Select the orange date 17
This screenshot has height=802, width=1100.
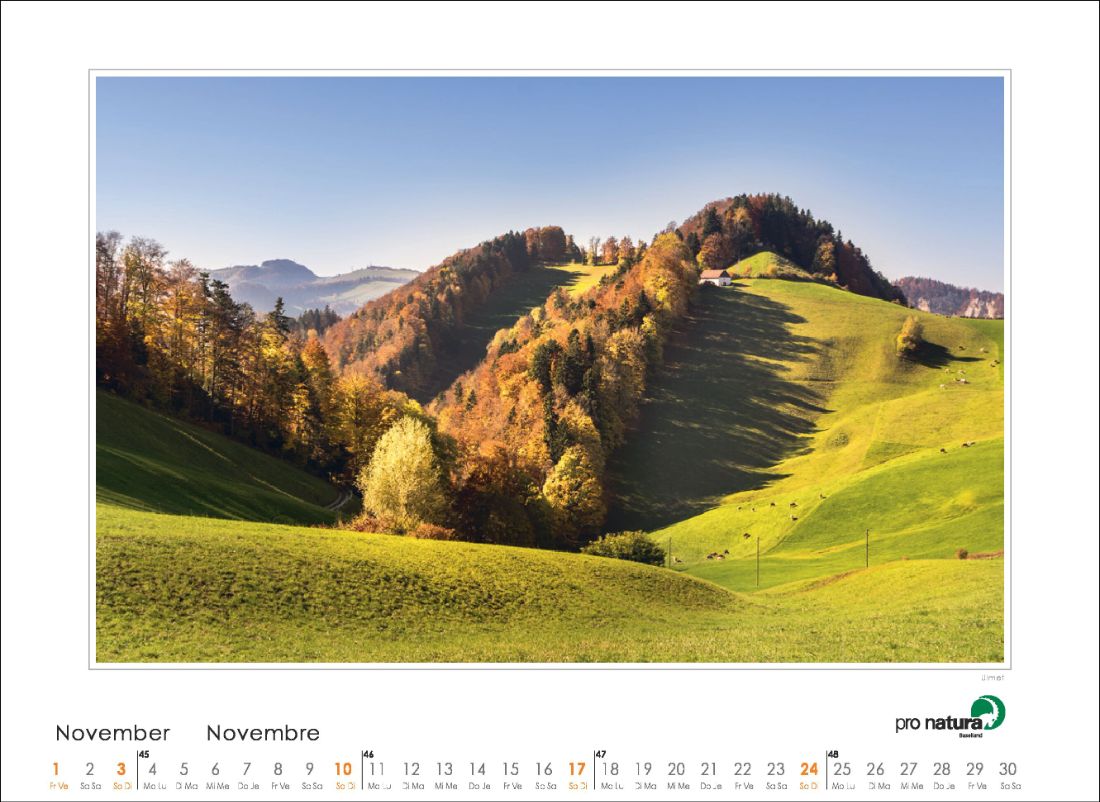click(575, 770)
